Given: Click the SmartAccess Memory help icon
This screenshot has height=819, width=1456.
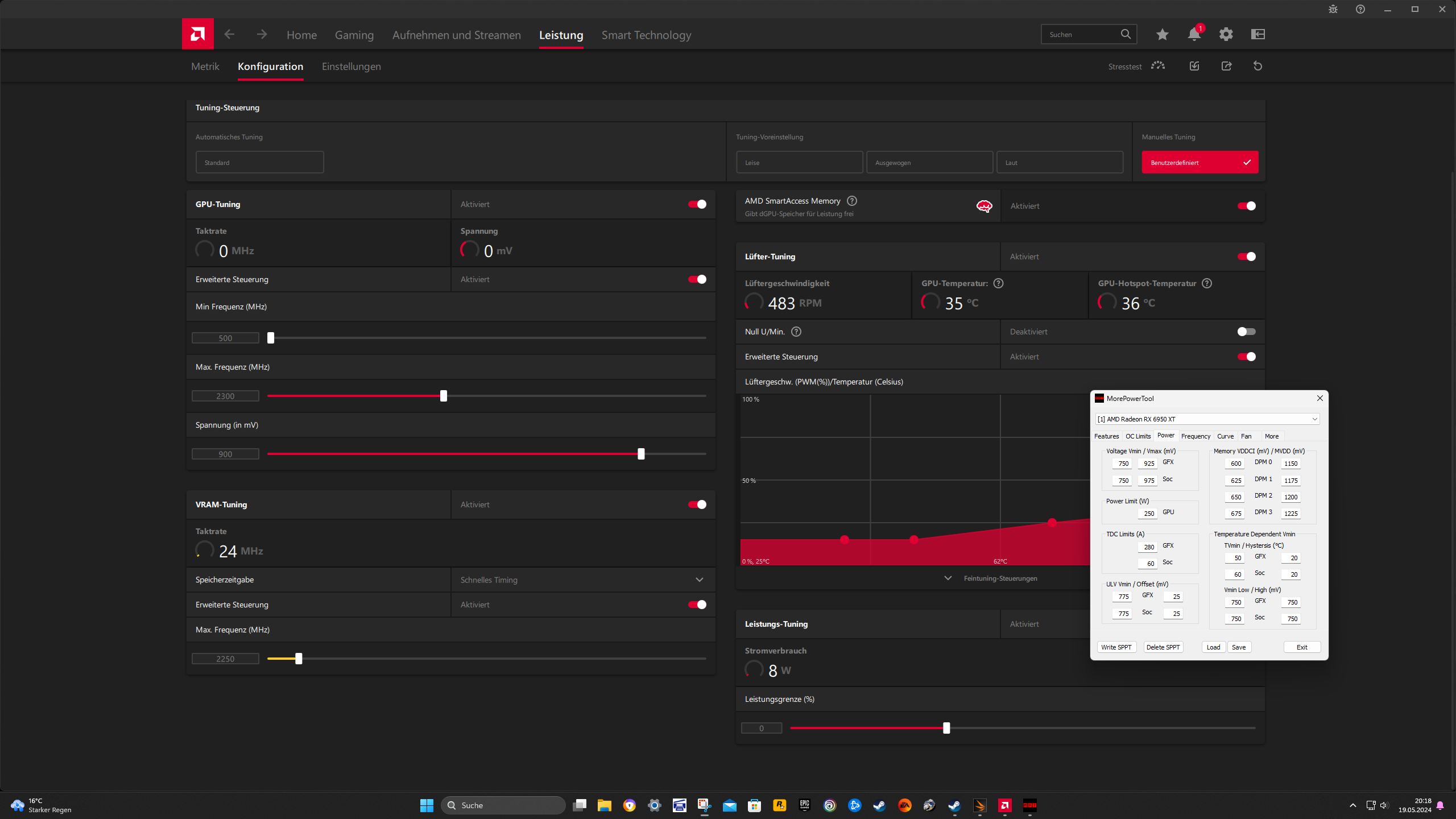Looking at the screenshot, I should point(851,201).
